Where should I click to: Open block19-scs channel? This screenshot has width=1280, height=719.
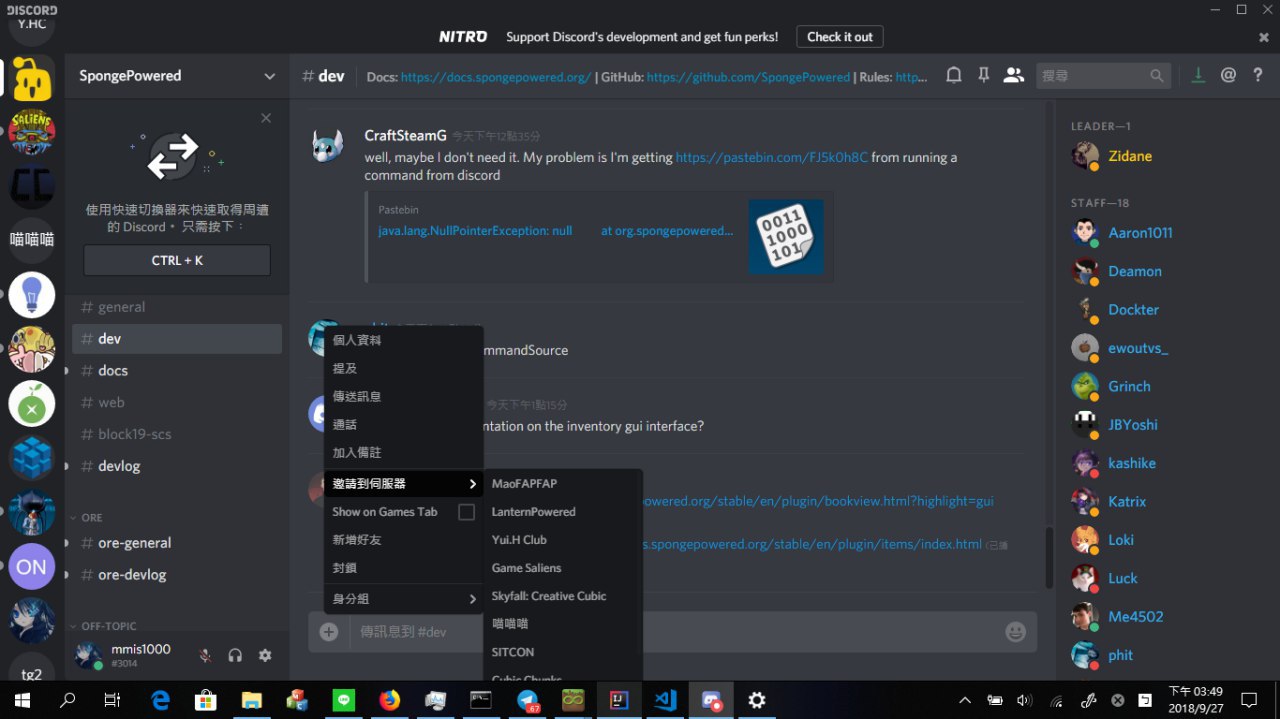tap(177, 434)
